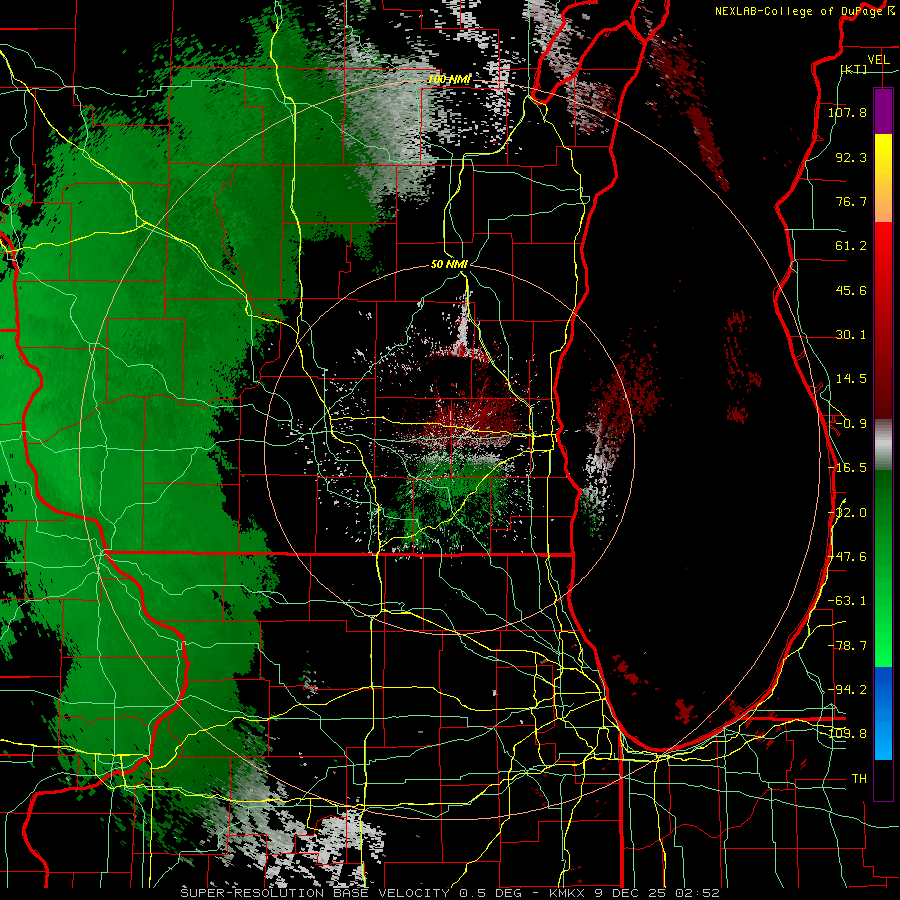The height and width of the screenshot is (900, 900).
Task: Click the NEXLAB-College of DuPage credit text
Action: click(x=804, y=11)
